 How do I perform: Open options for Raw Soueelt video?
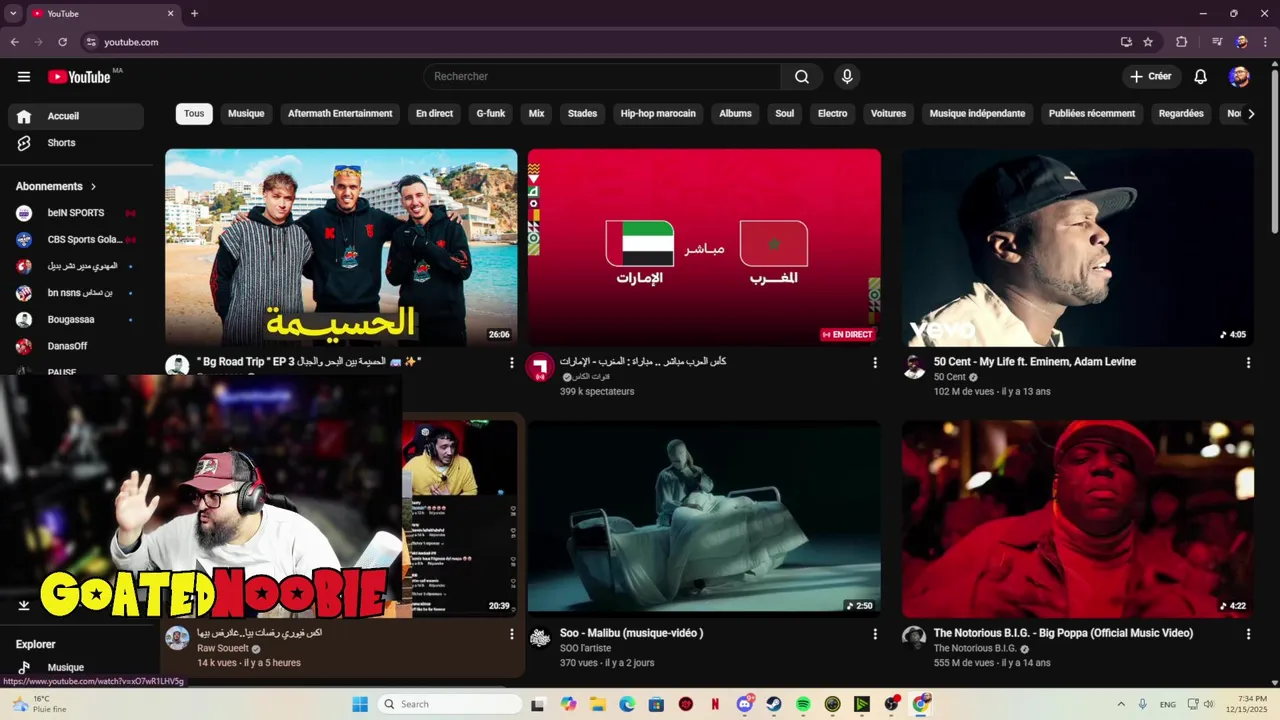pos(511,634)
